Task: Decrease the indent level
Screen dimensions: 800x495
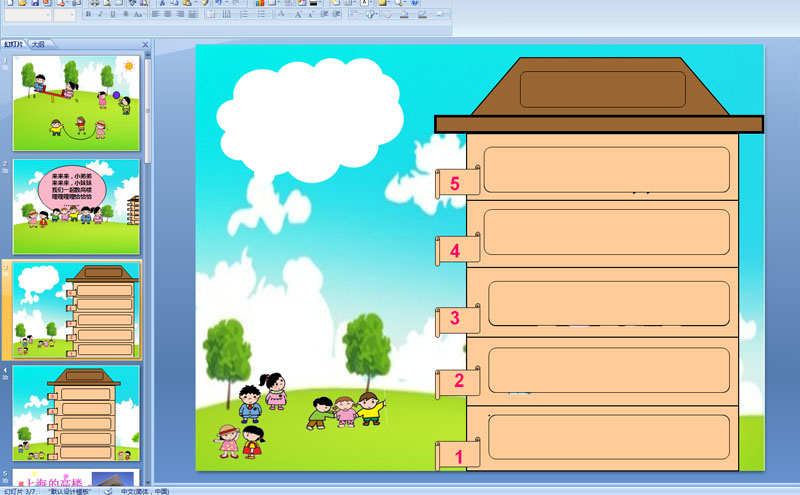Action: click(x=324, y=14)
